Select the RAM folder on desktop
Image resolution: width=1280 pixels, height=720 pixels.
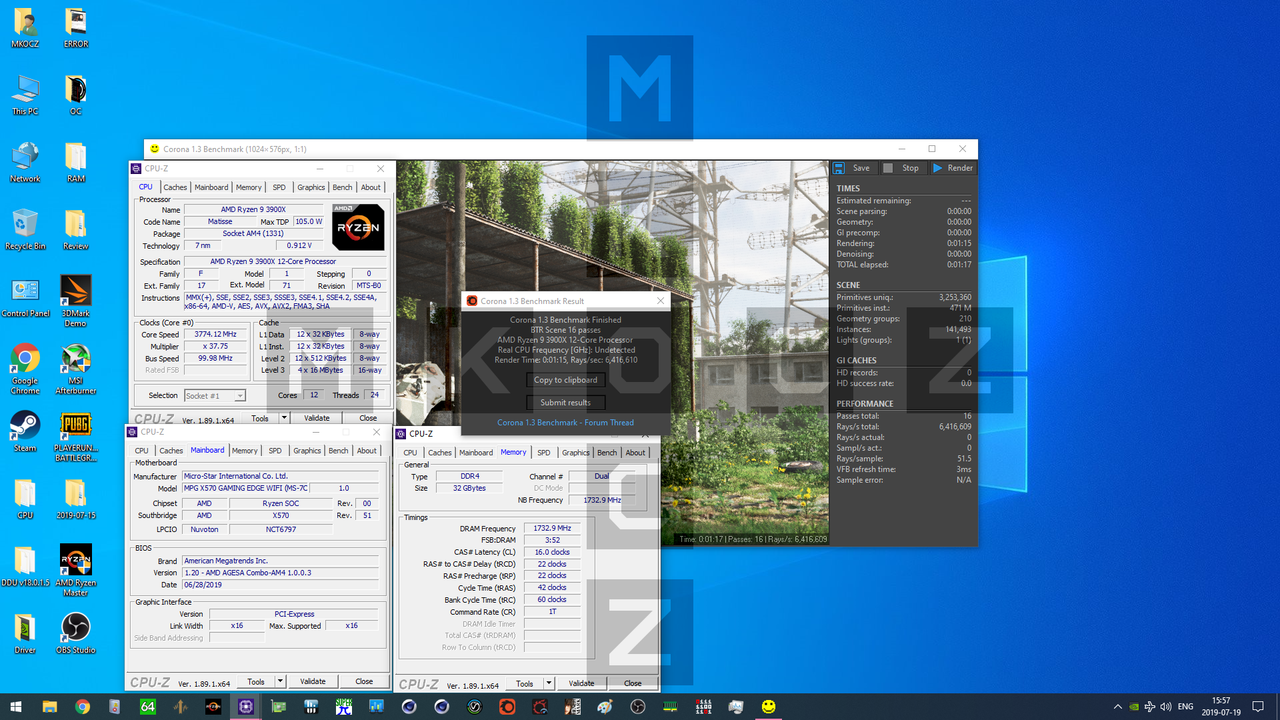(76, 163)
